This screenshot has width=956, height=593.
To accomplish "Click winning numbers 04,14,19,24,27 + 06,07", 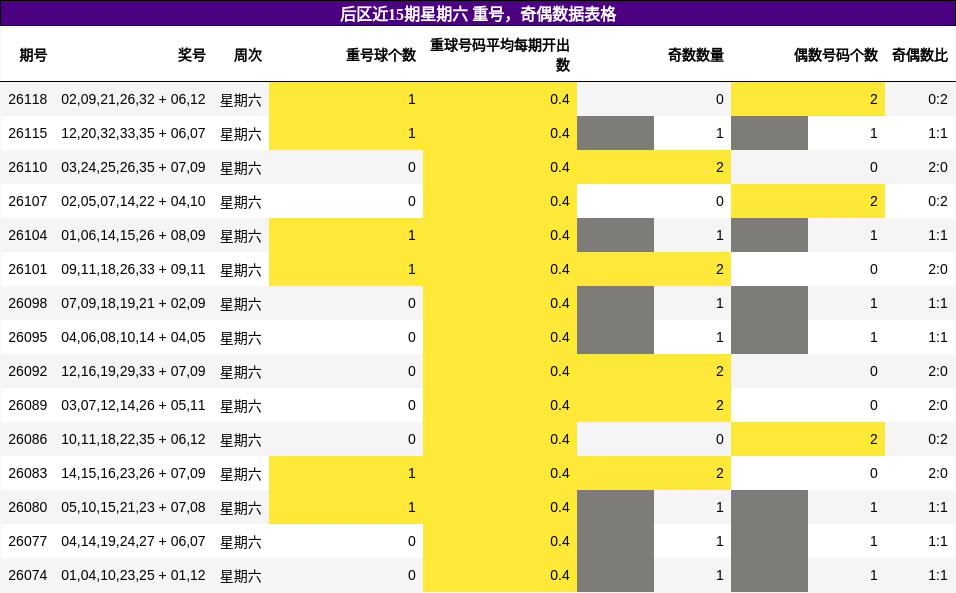I will coord(134,541).
